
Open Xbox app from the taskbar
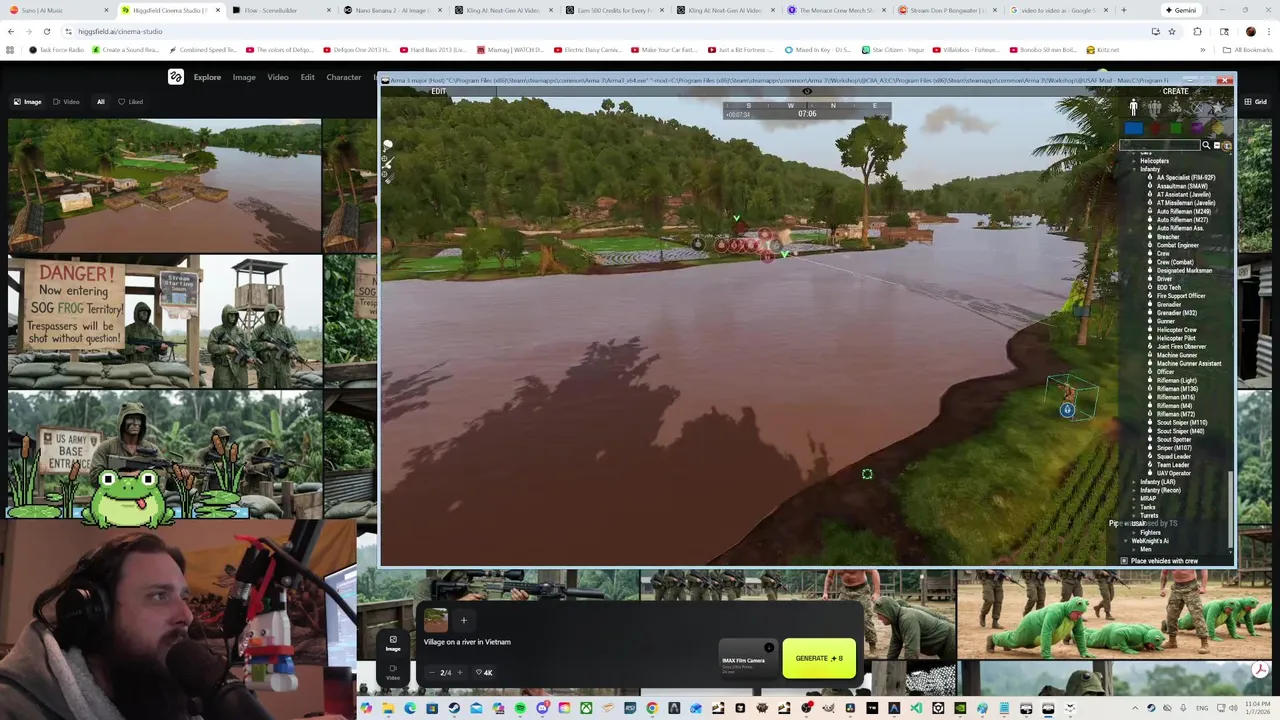[586, 708]
